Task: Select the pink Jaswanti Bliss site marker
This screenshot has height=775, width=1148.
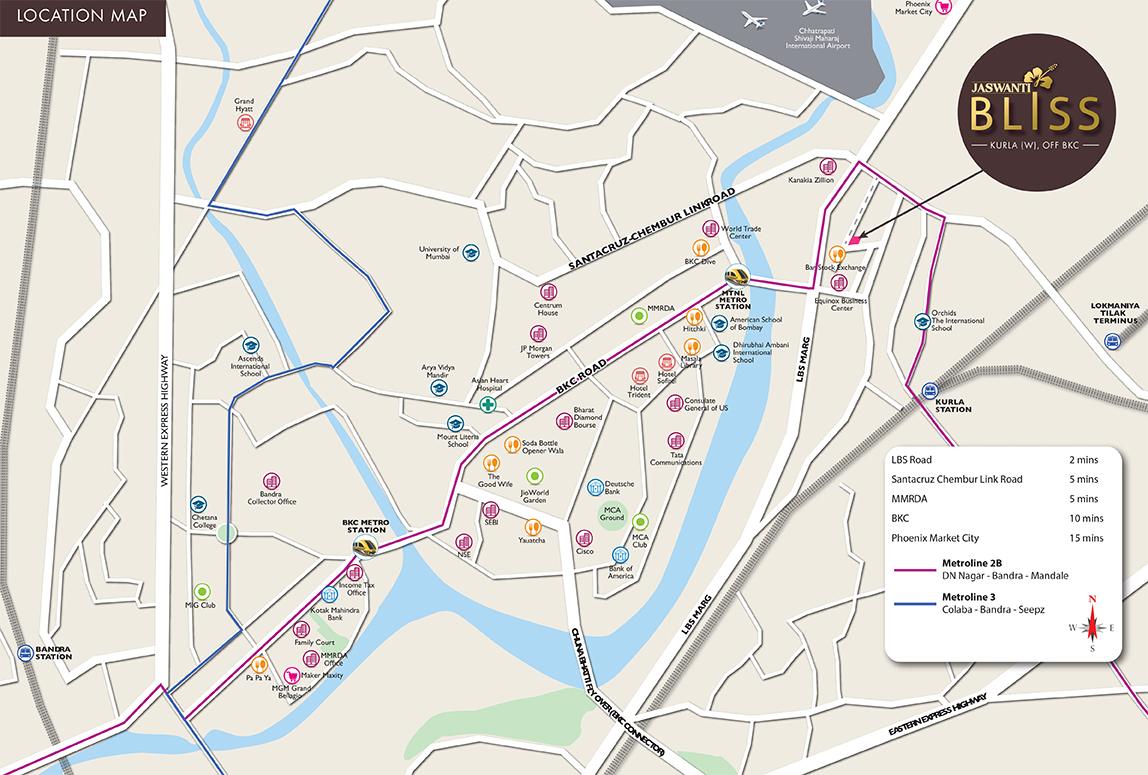Action: [x=853, y=241]
